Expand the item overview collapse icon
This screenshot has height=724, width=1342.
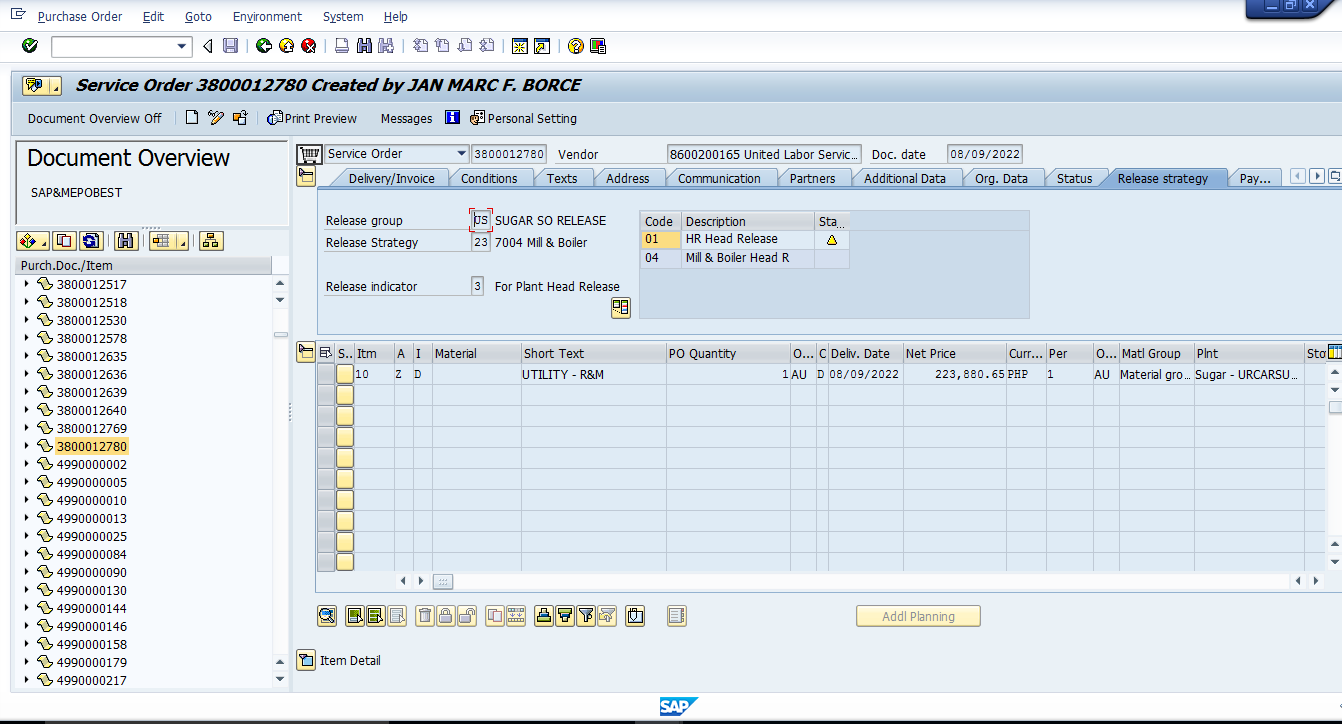click(306, 352)
